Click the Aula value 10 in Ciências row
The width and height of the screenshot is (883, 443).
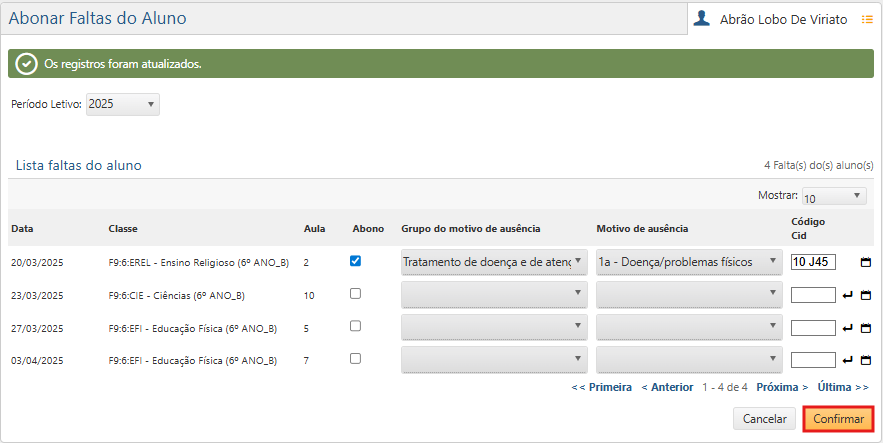(309, 296)
